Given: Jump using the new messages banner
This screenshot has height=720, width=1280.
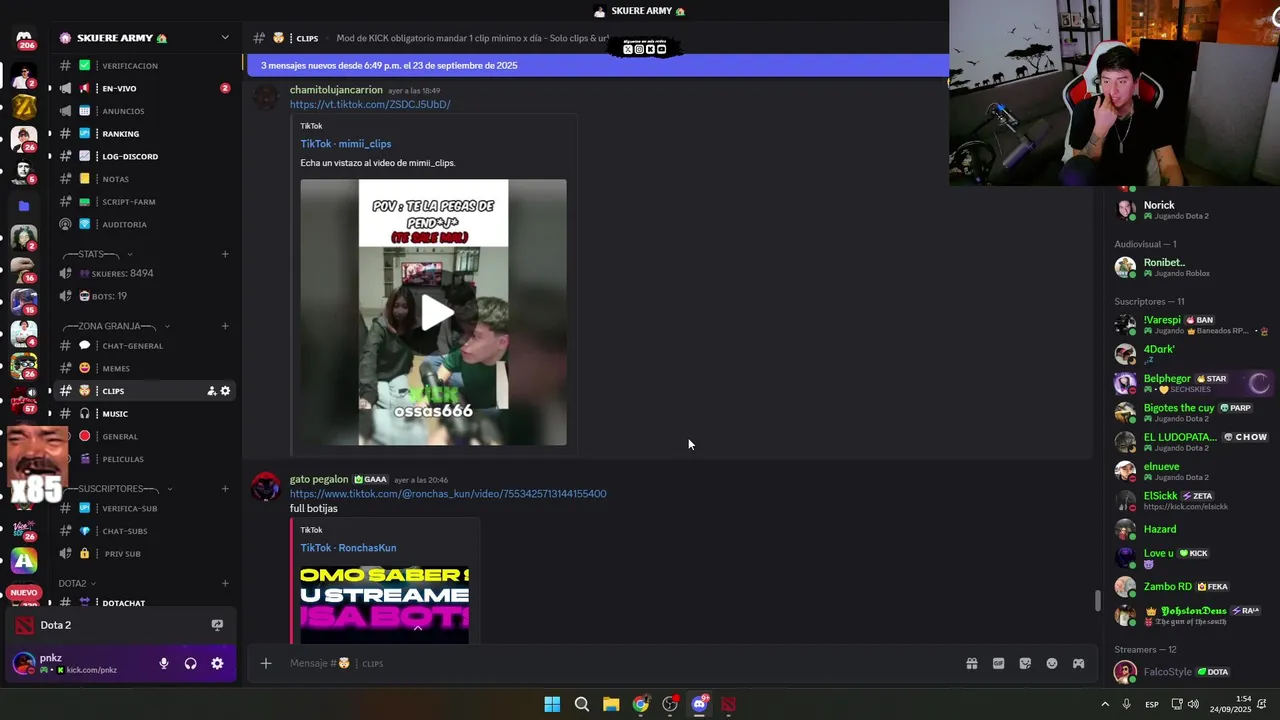Looking at the screenshot, I should (x=597, y=66).
